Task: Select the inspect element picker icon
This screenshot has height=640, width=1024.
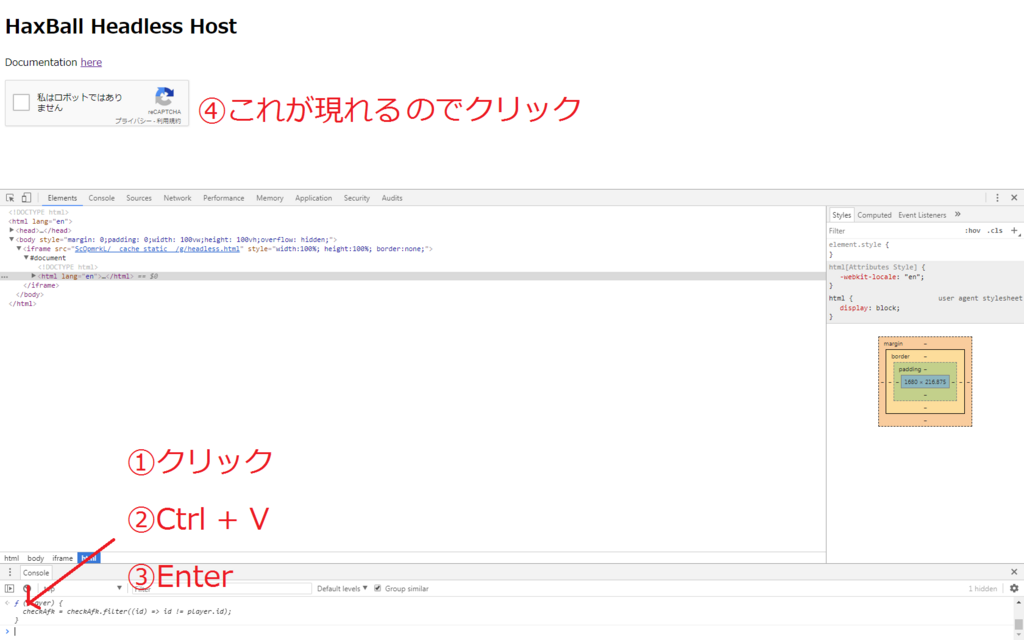Action: pyautogui.click(x=10, y=198)
